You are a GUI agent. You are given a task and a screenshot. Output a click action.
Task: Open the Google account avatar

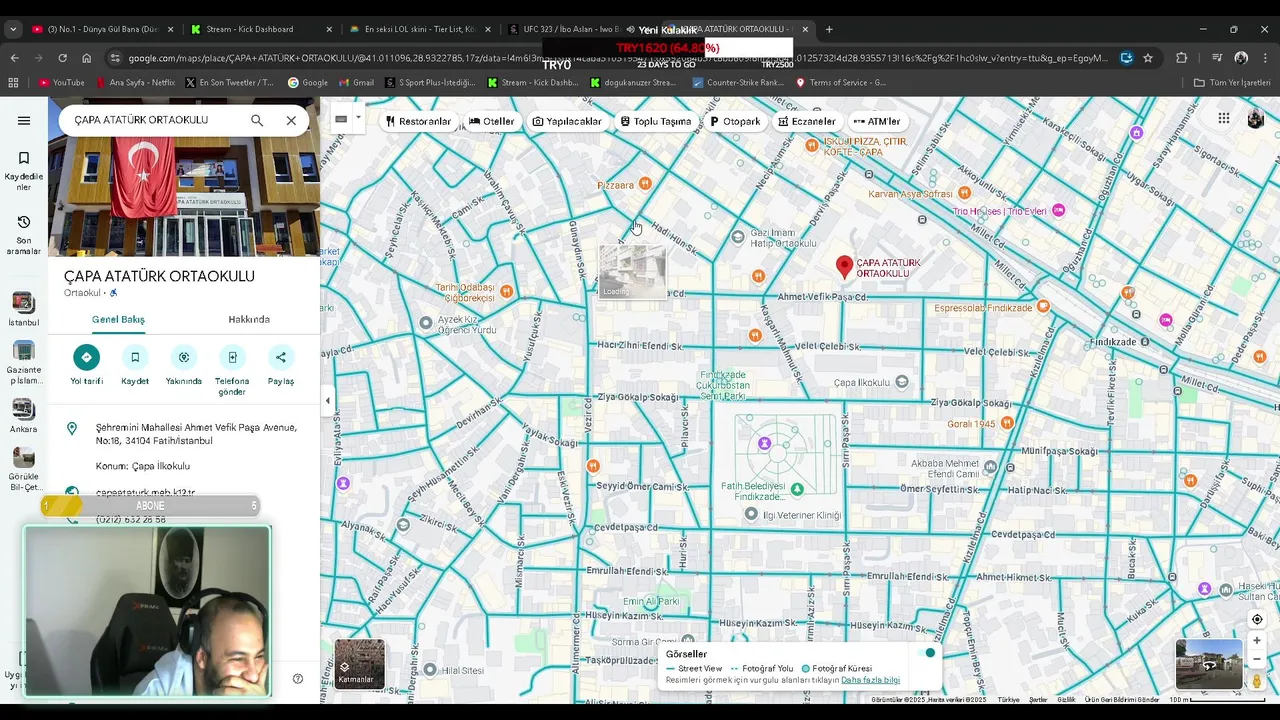[x=1256, y=119]
